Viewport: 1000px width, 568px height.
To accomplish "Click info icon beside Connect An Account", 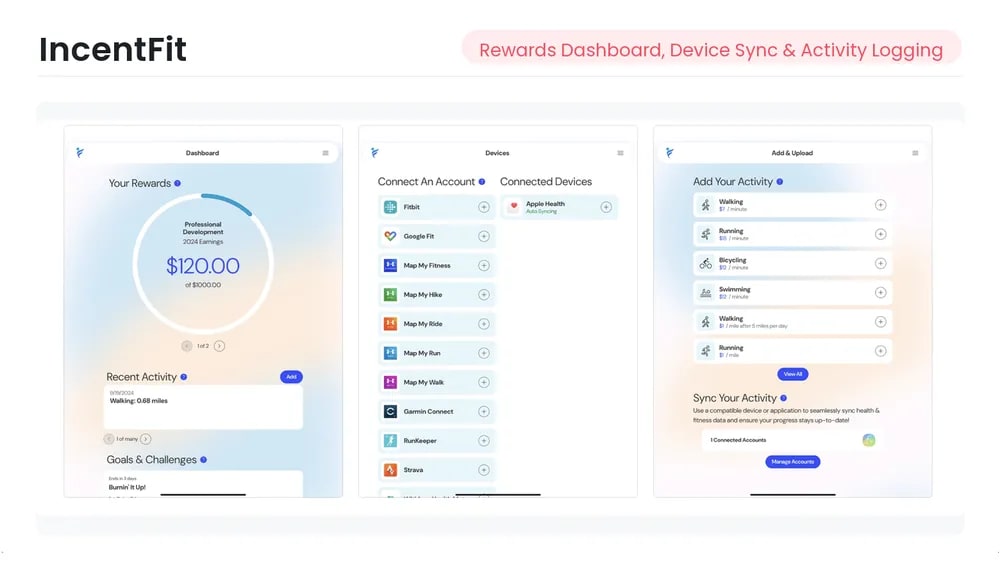I will pyautogui.click(x=482, y=182).
